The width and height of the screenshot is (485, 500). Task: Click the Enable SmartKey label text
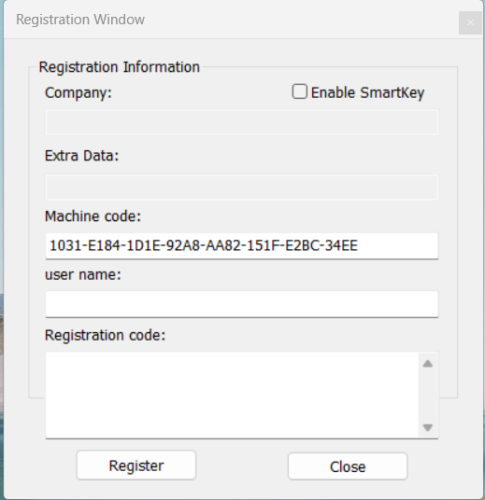[367, 93]
